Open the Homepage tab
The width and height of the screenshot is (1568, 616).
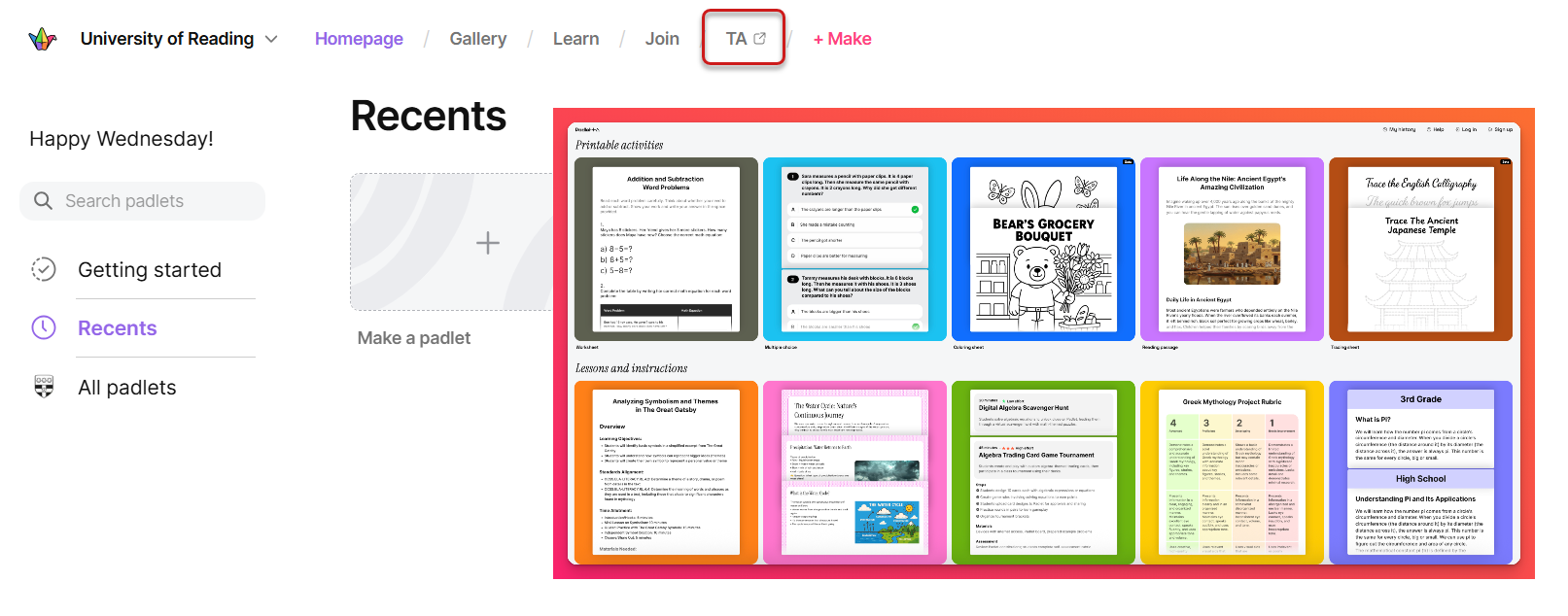(359, 39)
